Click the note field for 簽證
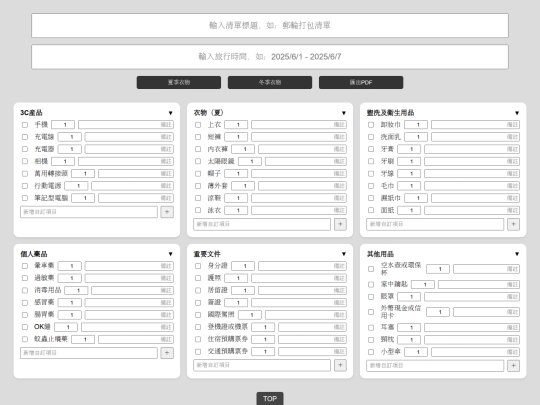Screen dimensions: 540x405 click(299, 303)
